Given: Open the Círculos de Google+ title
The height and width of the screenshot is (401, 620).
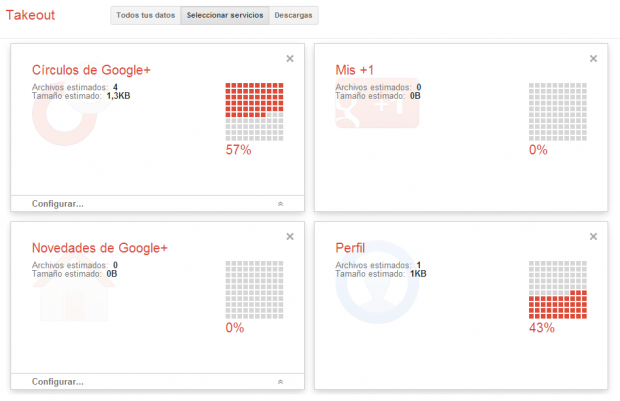Looking at the screenshot, I should click(x=91, y=70).
